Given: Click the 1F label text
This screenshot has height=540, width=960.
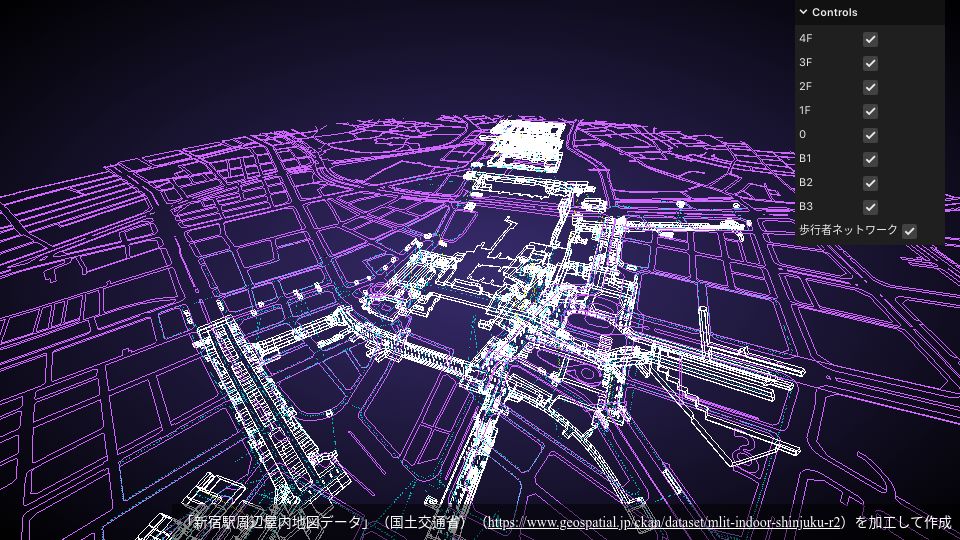Looking at the screenshot, I should (805, 110).
